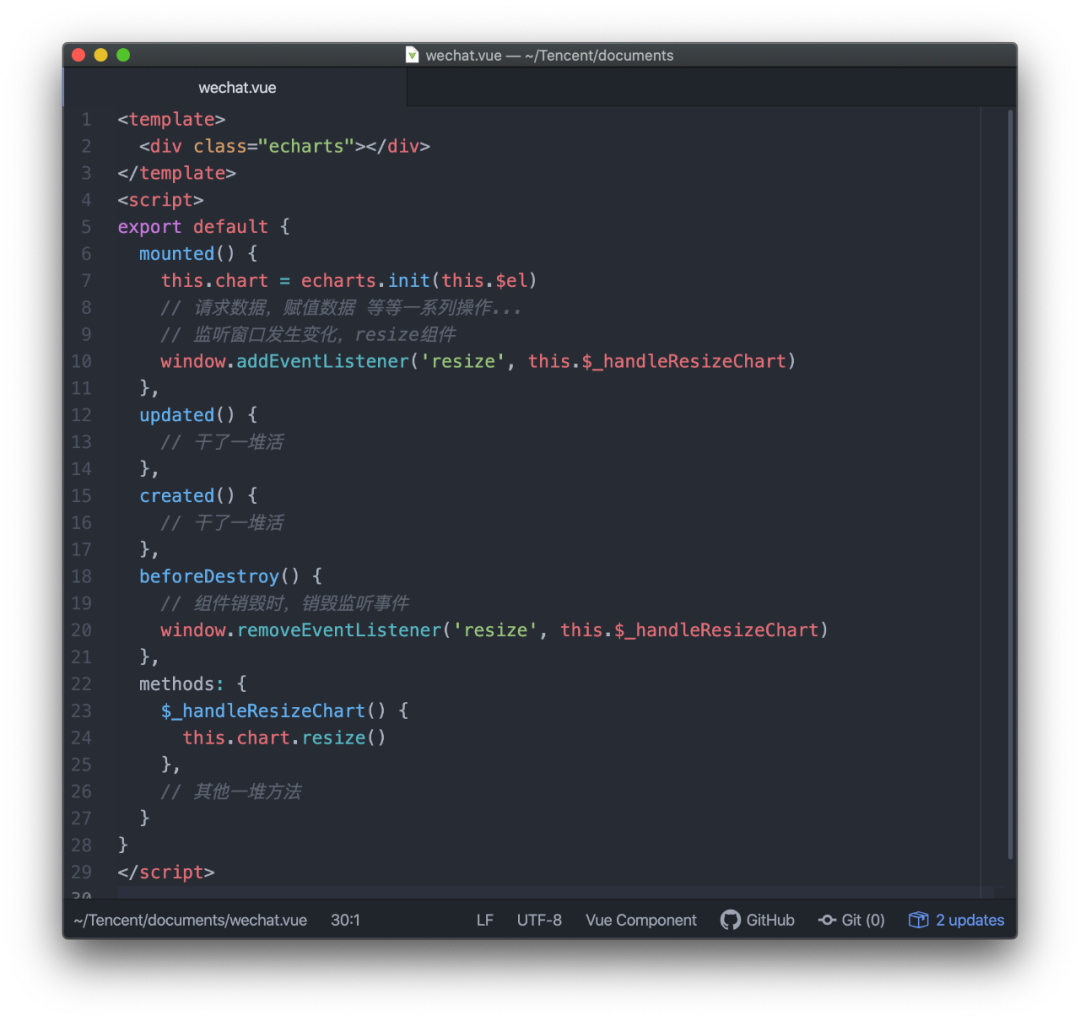1080x1021 pixels.
Task: Click the Git branch icon in status bar
Action: [x=827, y=920]
